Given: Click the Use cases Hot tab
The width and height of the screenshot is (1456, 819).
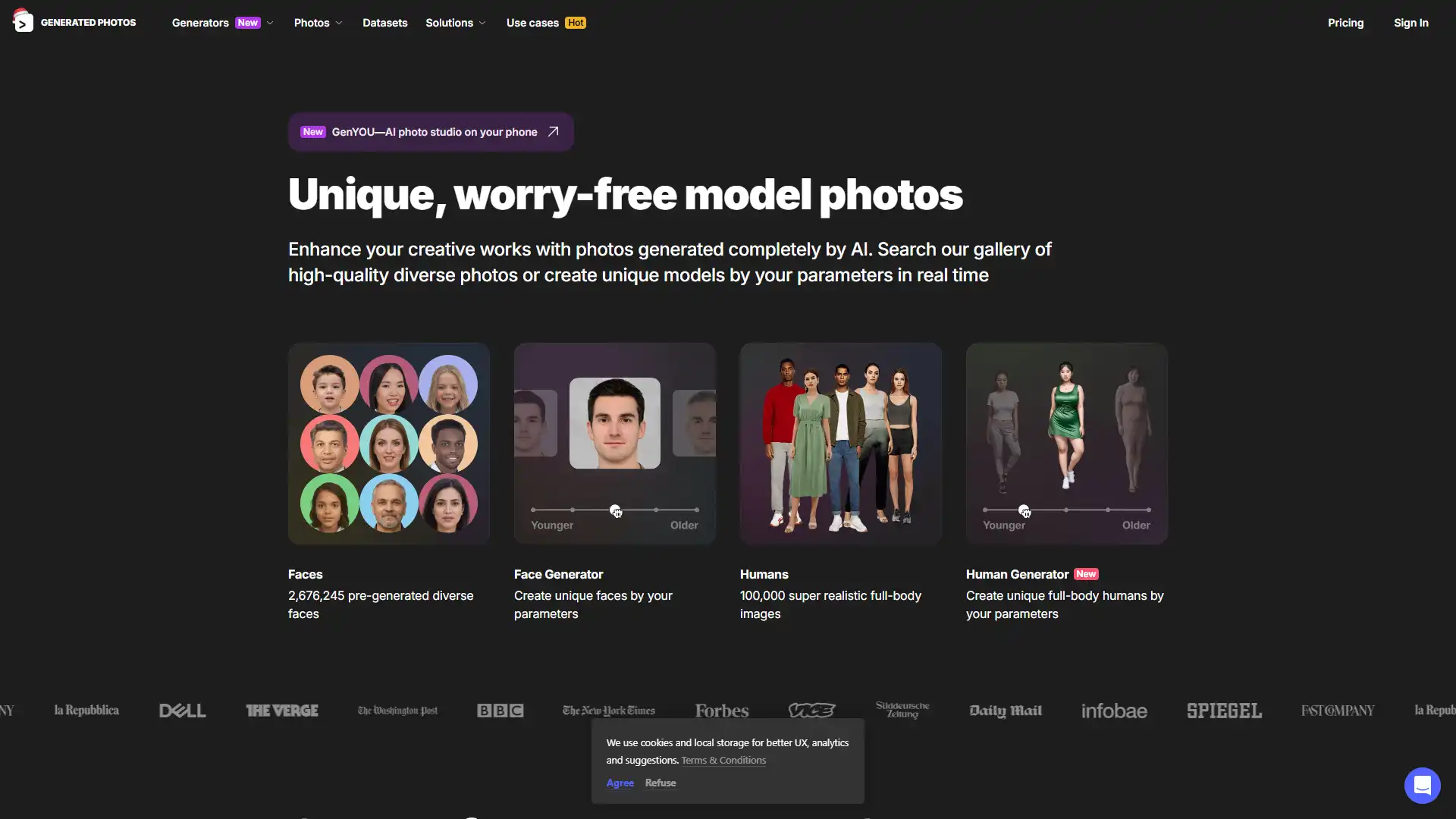Looking at the screenshot, I should click(545, 22).
